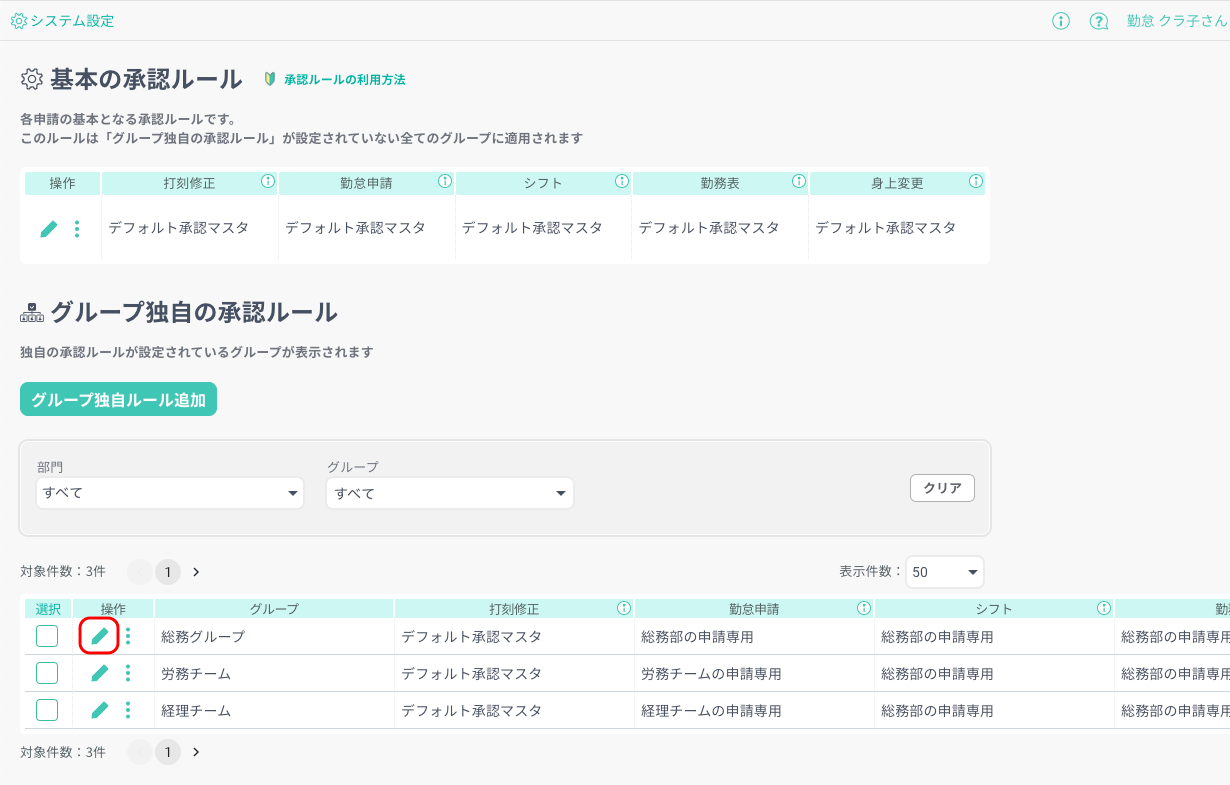Show info for 身上変更 in basic rules
This screenshot has width=1230, height=785.
tap(975, 182)
